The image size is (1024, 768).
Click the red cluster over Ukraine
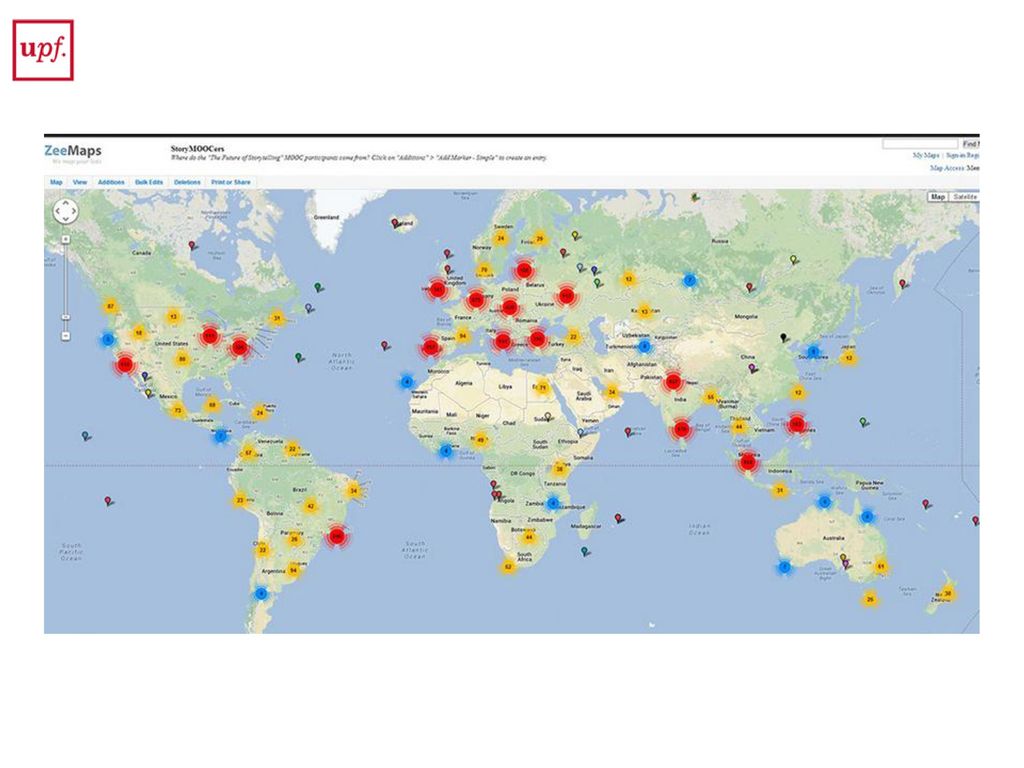click(x=566, y=295)
